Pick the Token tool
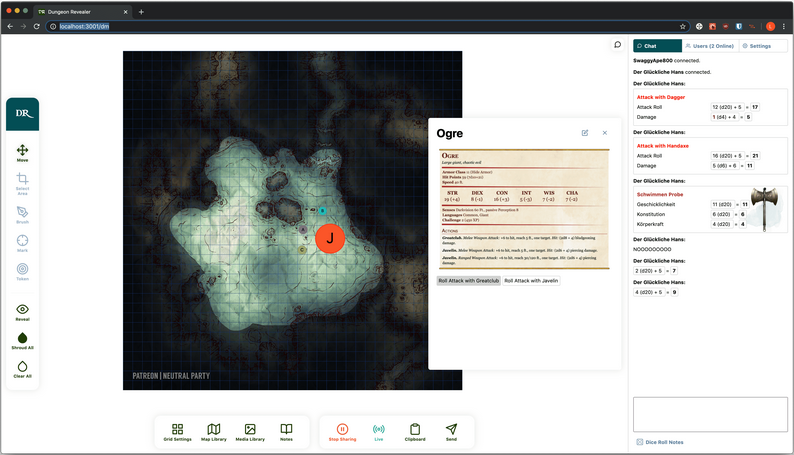The width and height of the screenshot is (794, 455). tap(22, 271)
